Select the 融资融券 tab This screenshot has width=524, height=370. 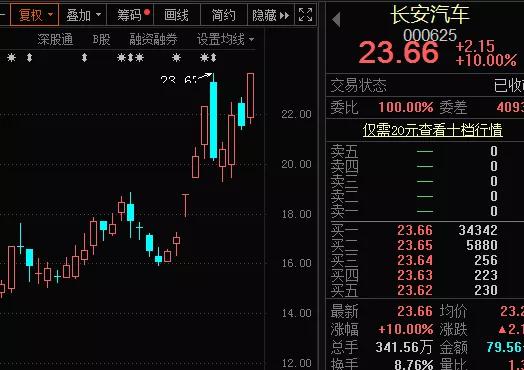[153, 39]
